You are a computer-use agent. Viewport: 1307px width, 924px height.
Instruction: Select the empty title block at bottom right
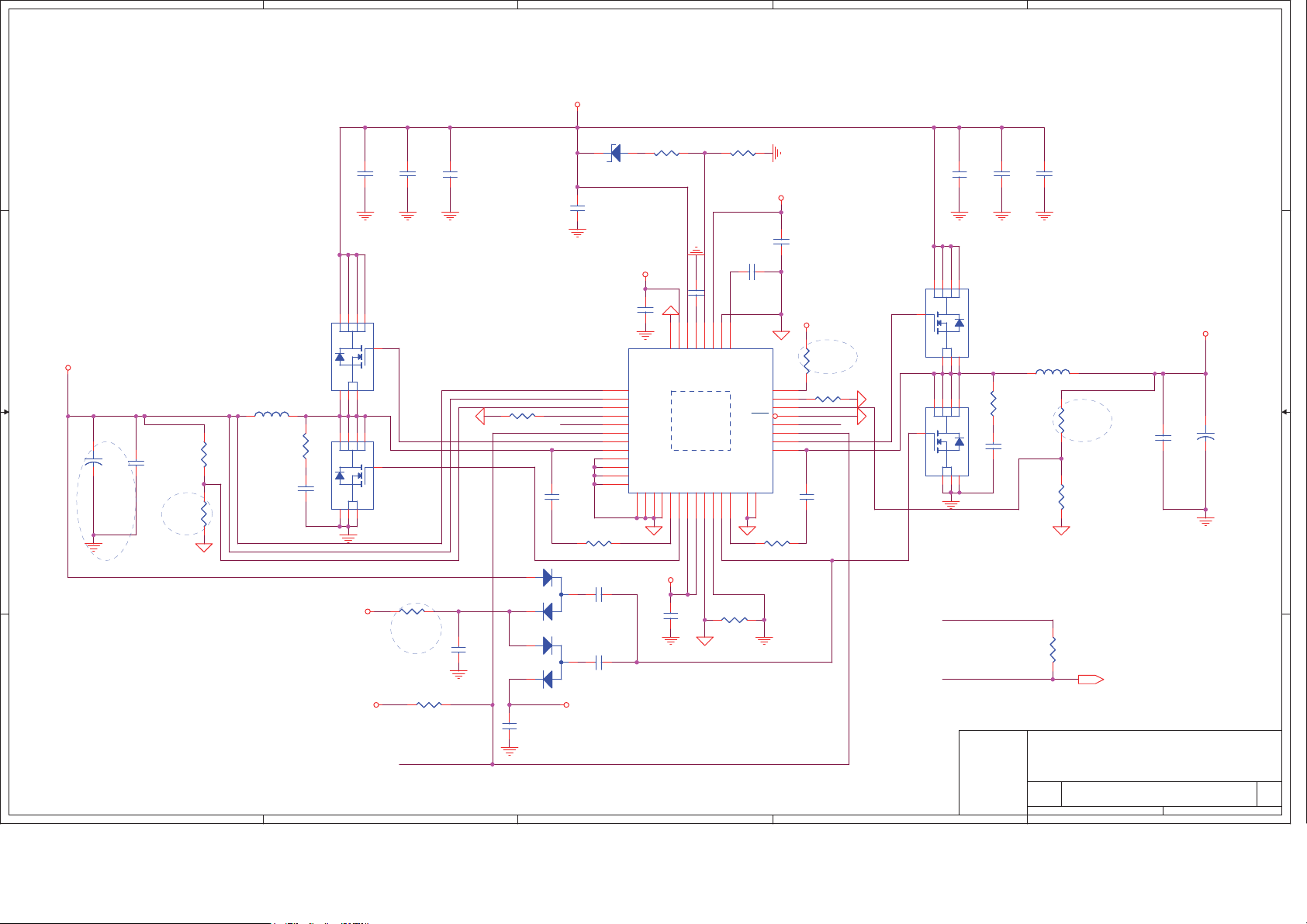click(x=1120, y=773)
